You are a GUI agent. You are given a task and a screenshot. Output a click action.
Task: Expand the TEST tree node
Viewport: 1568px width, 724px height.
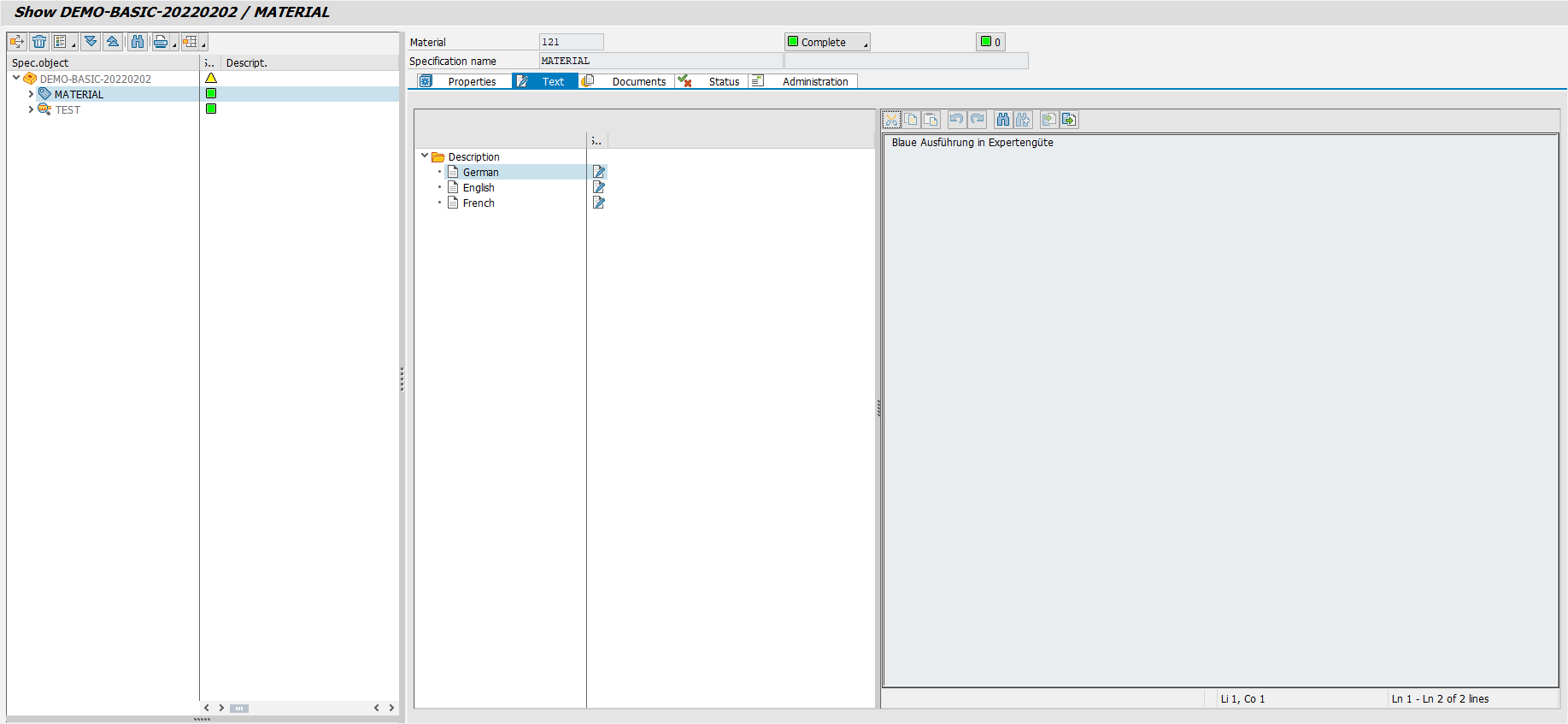pos(31,109)
